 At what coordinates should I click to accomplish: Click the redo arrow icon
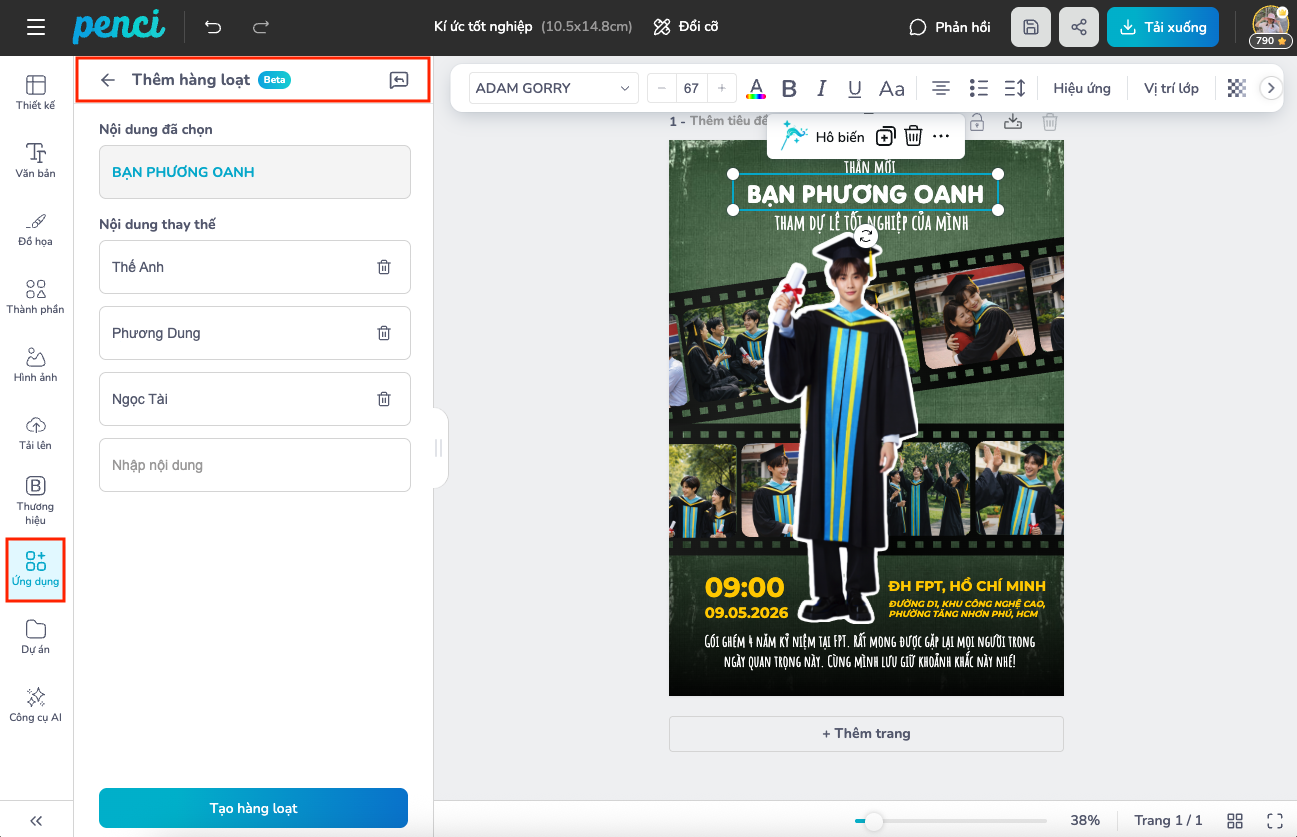pyautogui.click(x=261, y=27)
